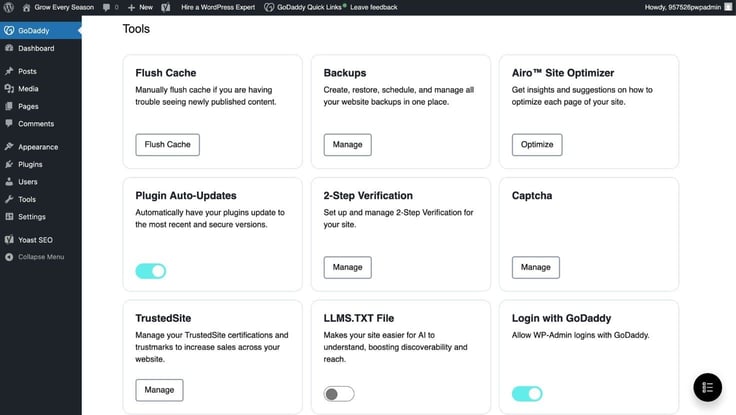Click the WordPress logo icon in admin bar
The height and width of the screenshot is (415, 736).
click(8, 7)
